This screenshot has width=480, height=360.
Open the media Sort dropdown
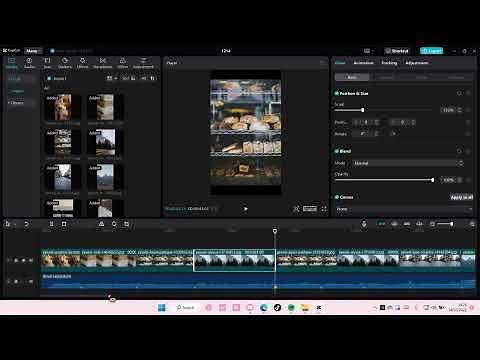pos(128,78)
